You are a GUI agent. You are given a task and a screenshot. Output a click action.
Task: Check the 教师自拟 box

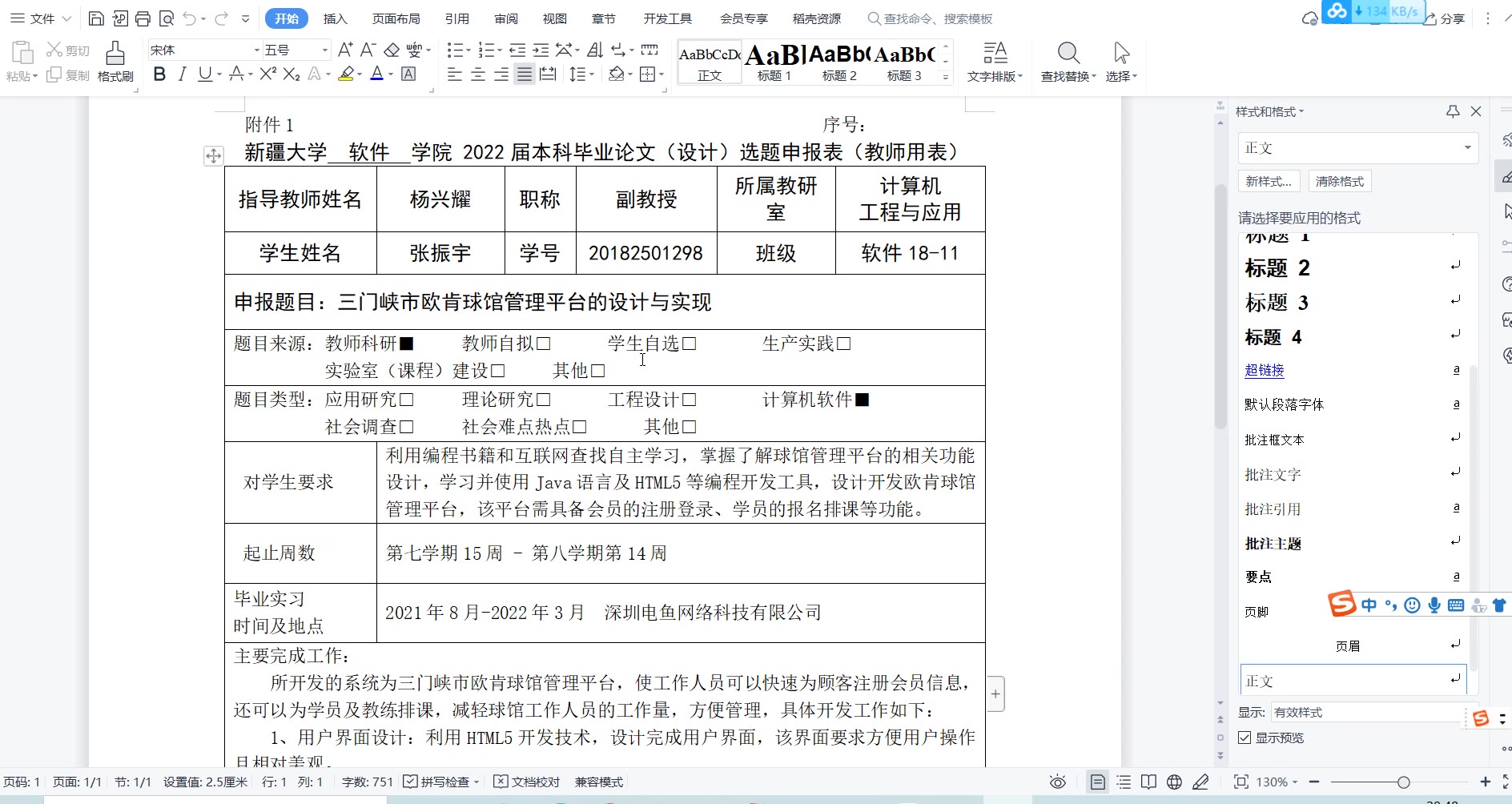[543, 344]
